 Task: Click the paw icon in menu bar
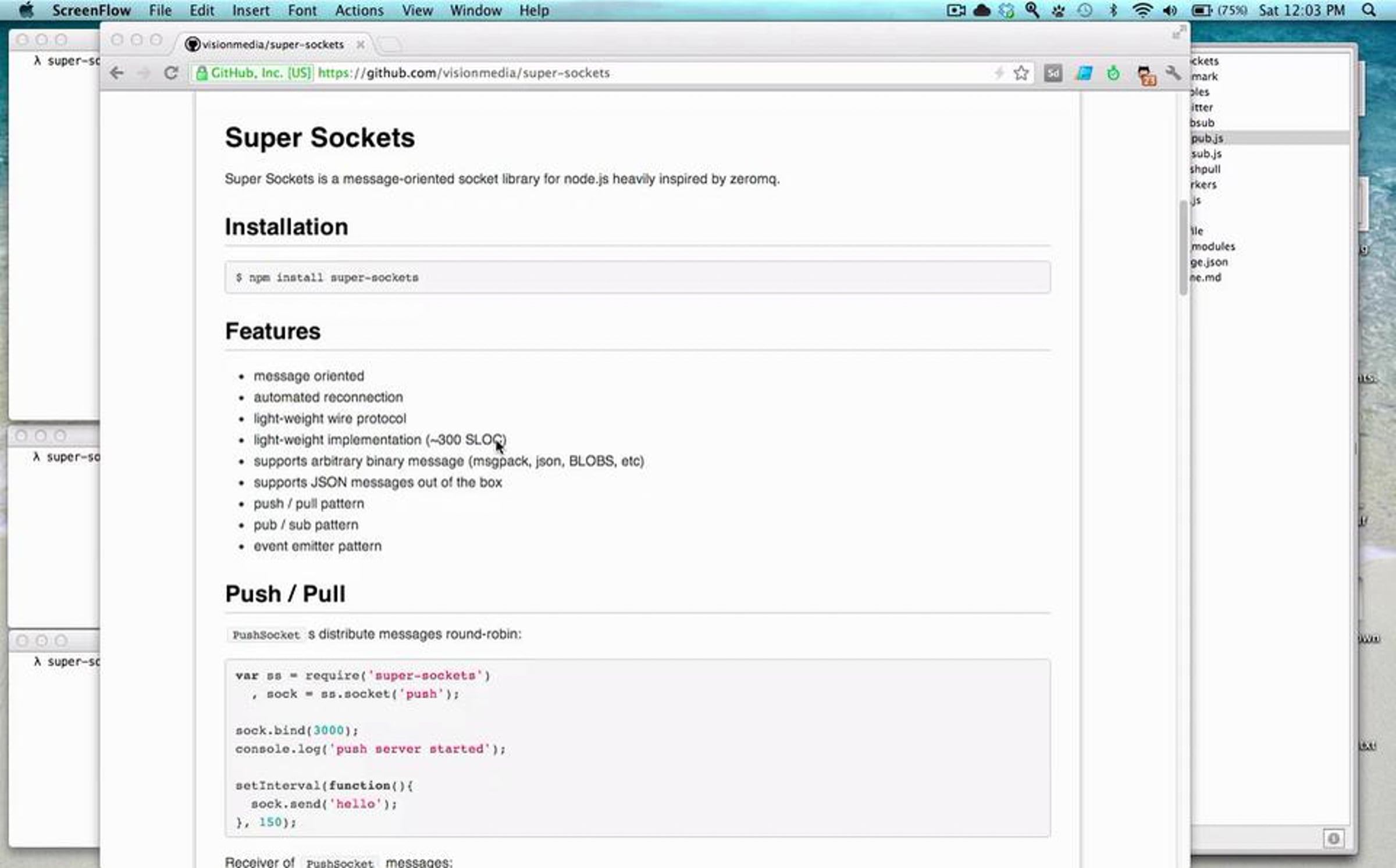pos(1059,10)
